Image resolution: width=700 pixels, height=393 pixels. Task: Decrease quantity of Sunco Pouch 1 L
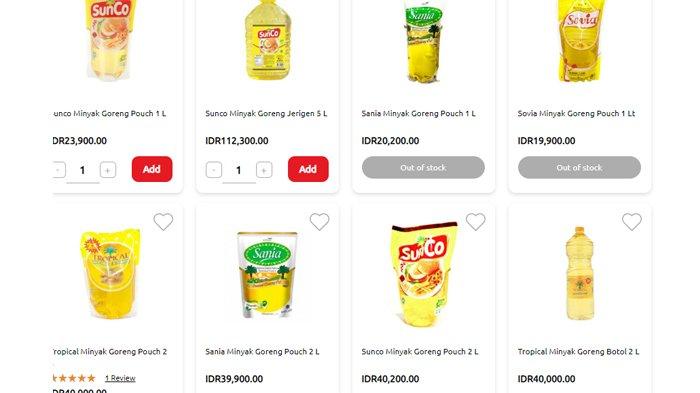coord(58,170)
